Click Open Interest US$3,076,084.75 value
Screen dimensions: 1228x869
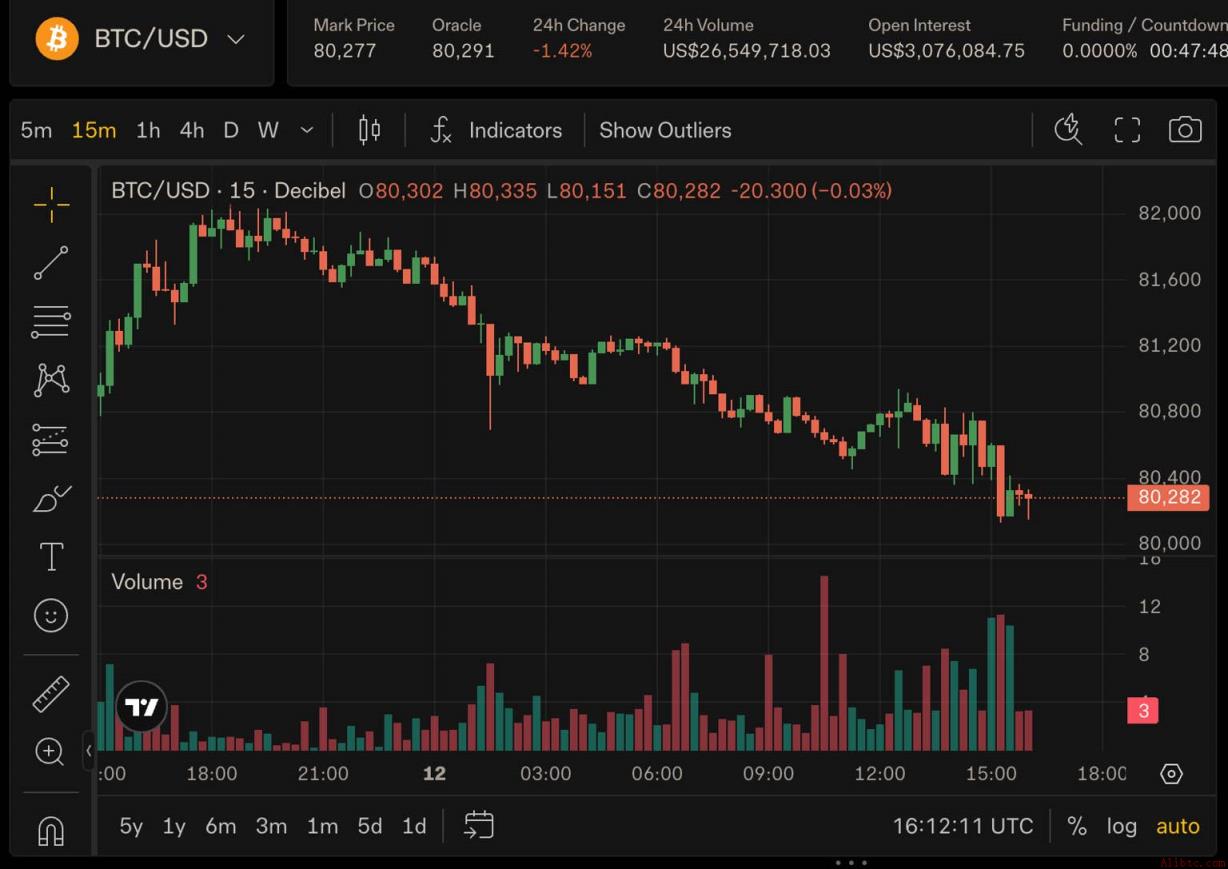point(946,51)
